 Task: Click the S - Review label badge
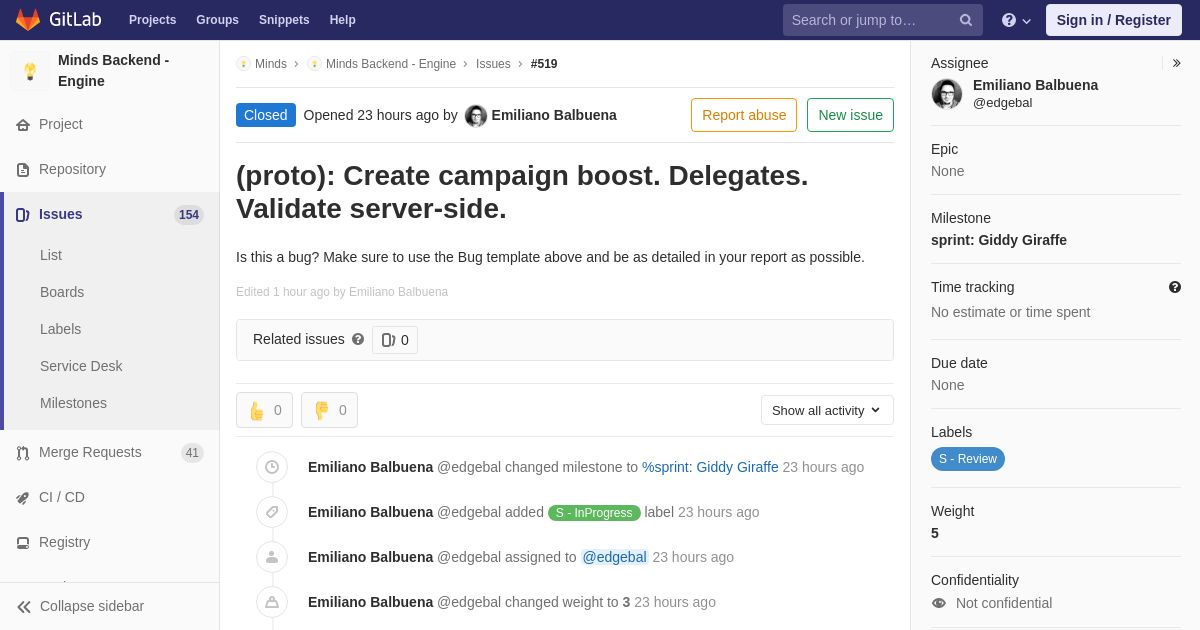click(x=967, y=459)
